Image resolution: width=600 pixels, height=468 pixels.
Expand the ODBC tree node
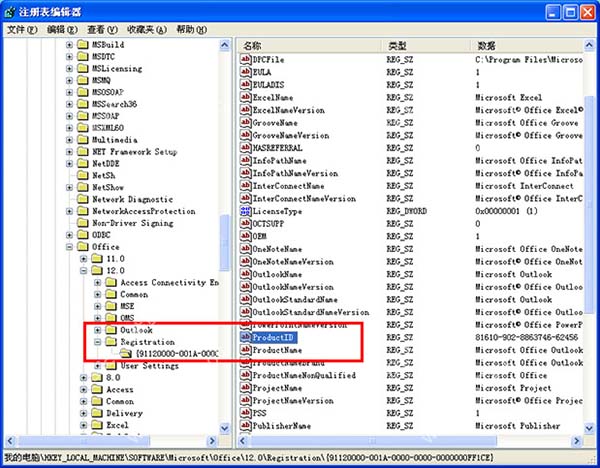click(x=69, y=235)
